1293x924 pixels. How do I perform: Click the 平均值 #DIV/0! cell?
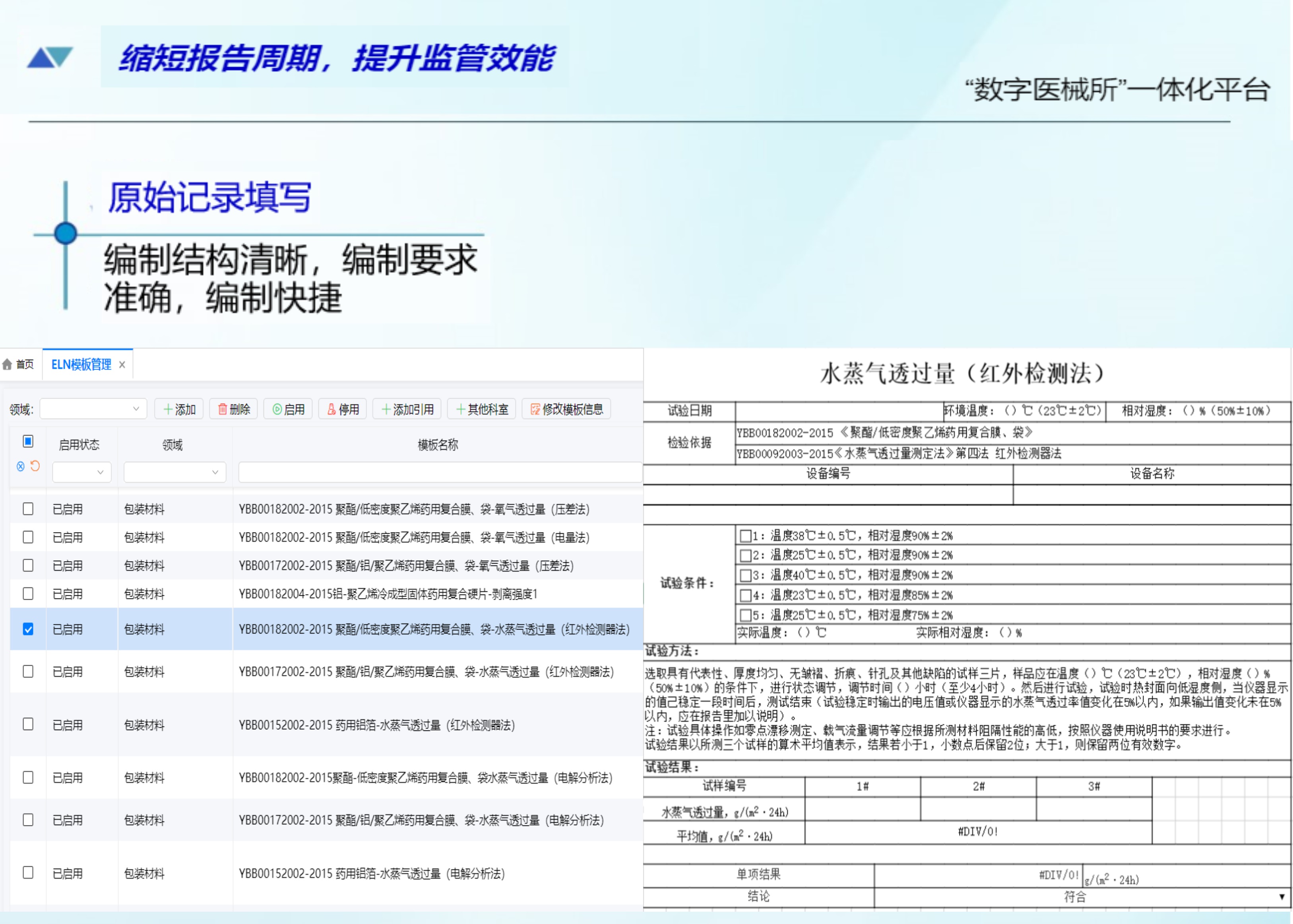pos(978,833)
